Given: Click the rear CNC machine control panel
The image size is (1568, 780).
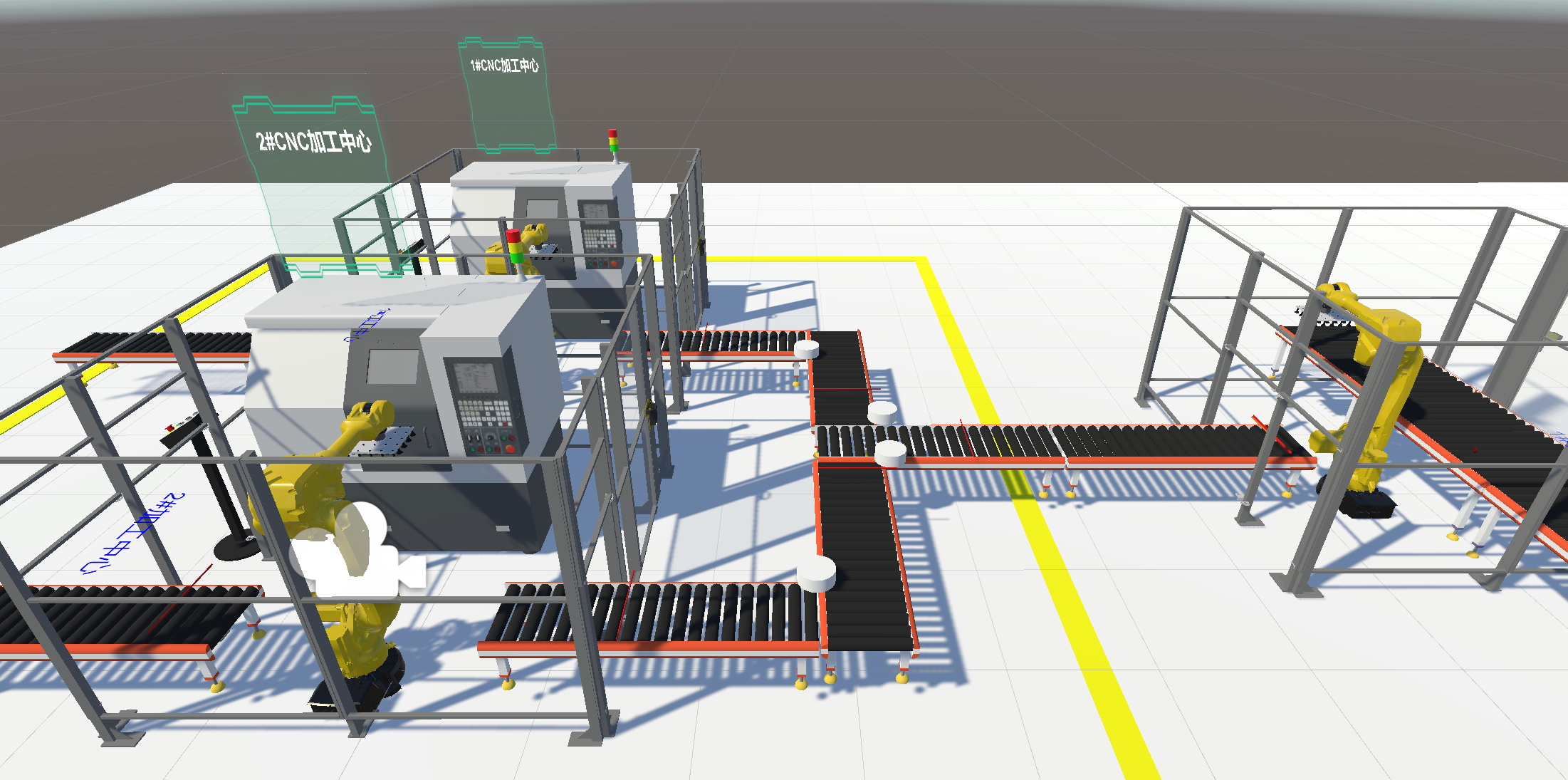Looking at the screenshot, I should (x=600, y=236).
